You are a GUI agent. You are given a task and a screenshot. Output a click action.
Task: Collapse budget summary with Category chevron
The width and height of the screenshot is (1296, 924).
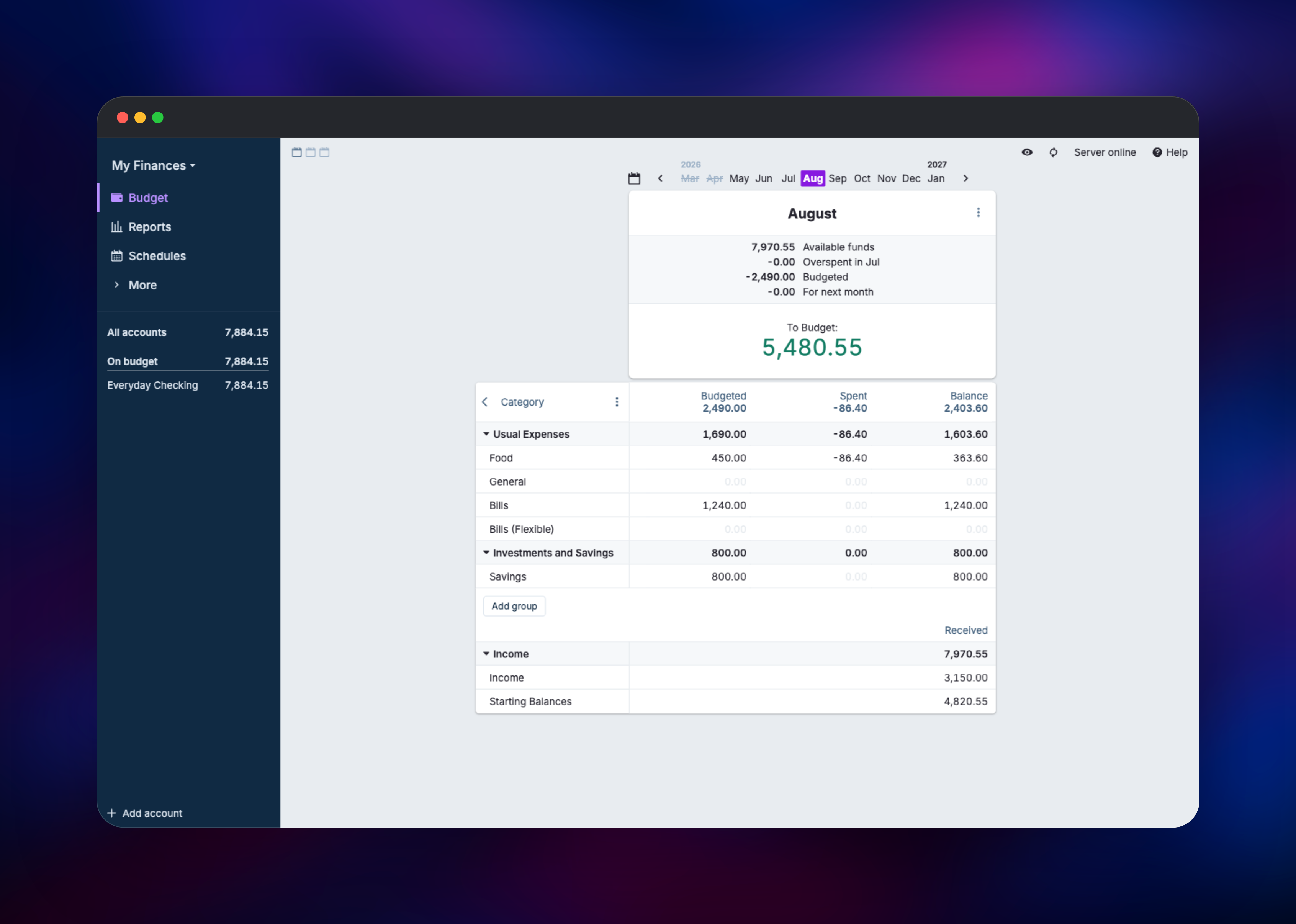485,402
